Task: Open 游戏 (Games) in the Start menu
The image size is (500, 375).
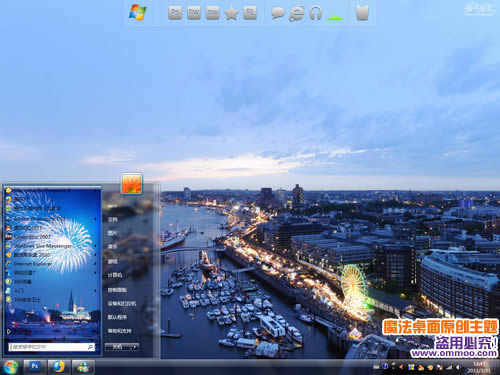Action: click(x=113, y=261)
